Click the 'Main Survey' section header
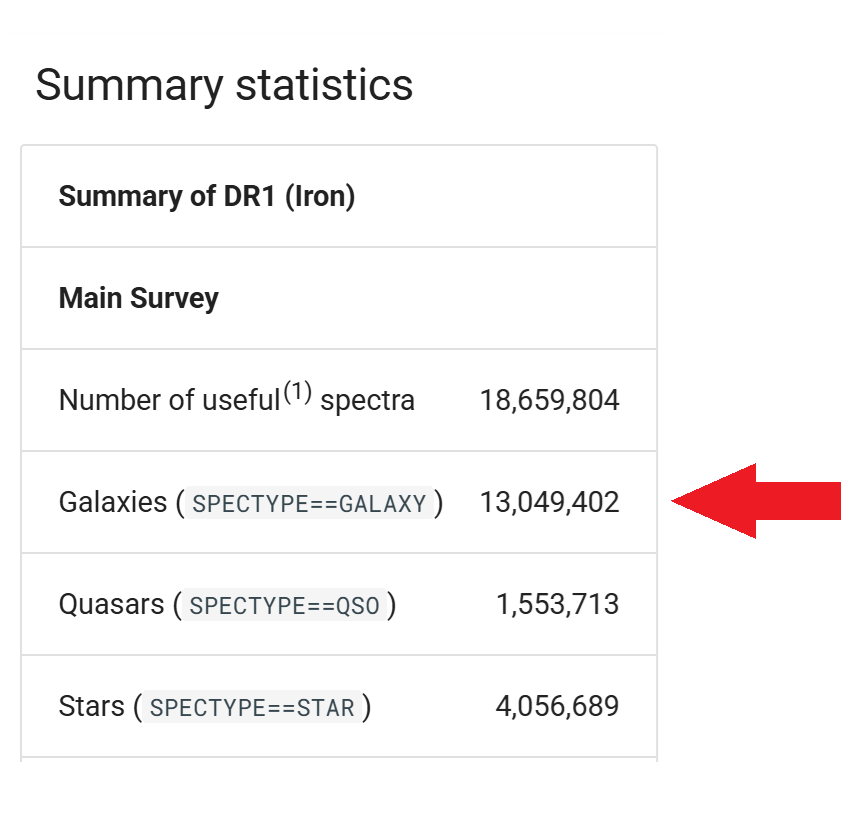 (139, 298)
